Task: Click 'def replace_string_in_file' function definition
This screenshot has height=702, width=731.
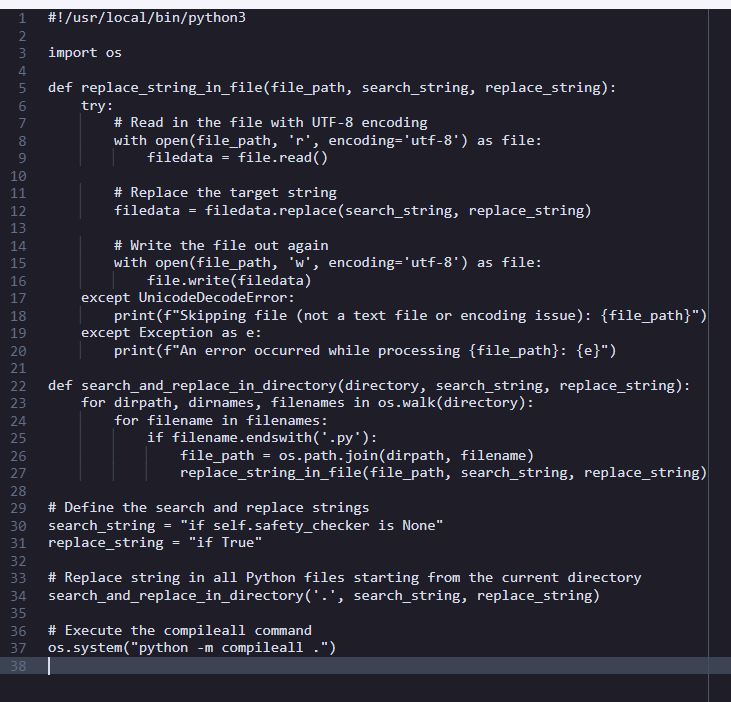Action: [332, 88]
